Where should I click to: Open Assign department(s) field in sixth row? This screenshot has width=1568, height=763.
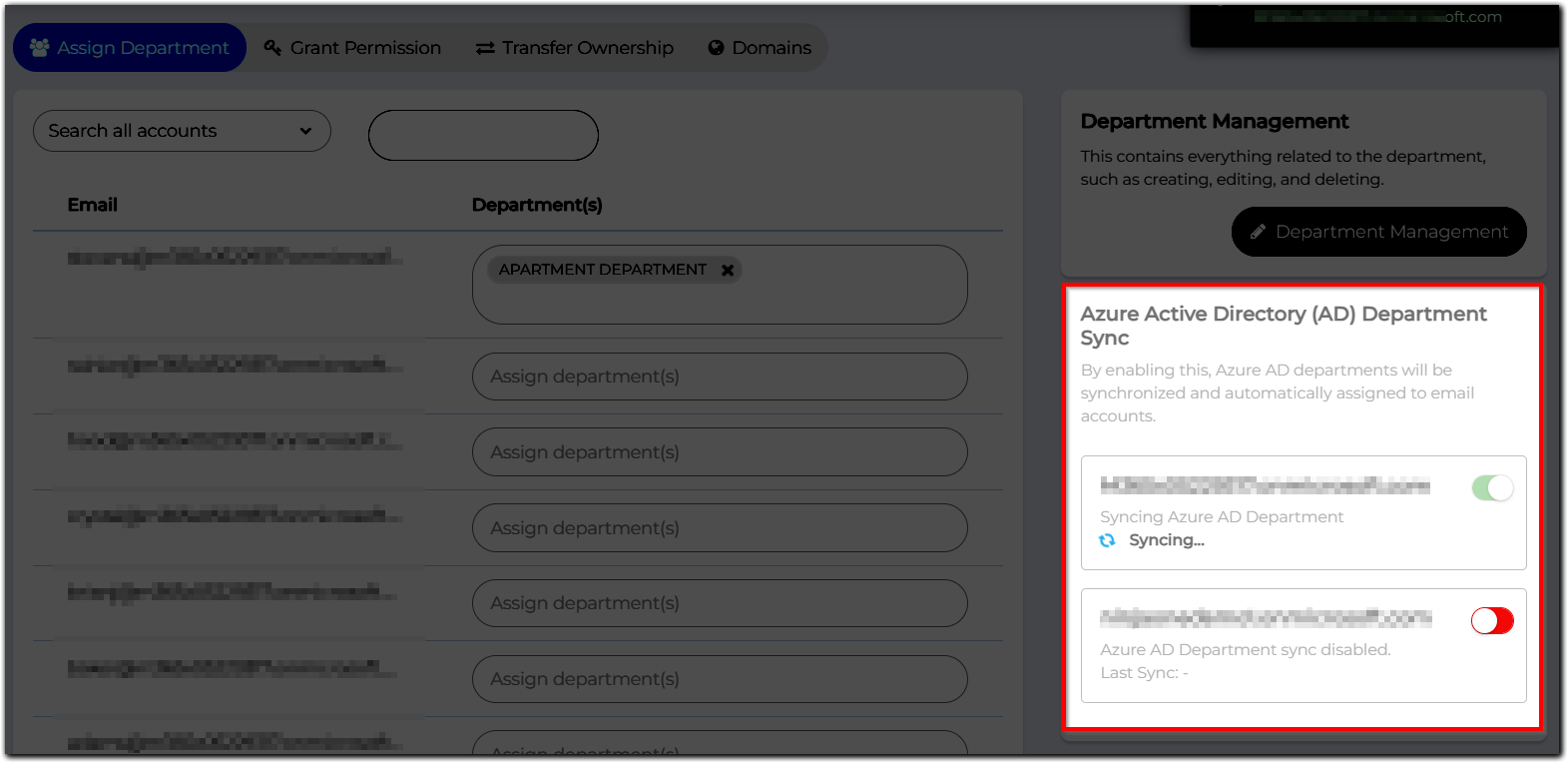coord(720,679)
